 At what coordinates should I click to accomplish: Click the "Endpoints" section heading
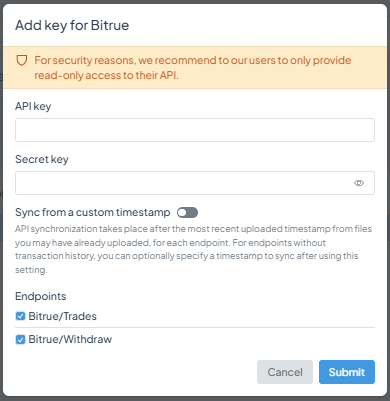(x=41, y=296)
